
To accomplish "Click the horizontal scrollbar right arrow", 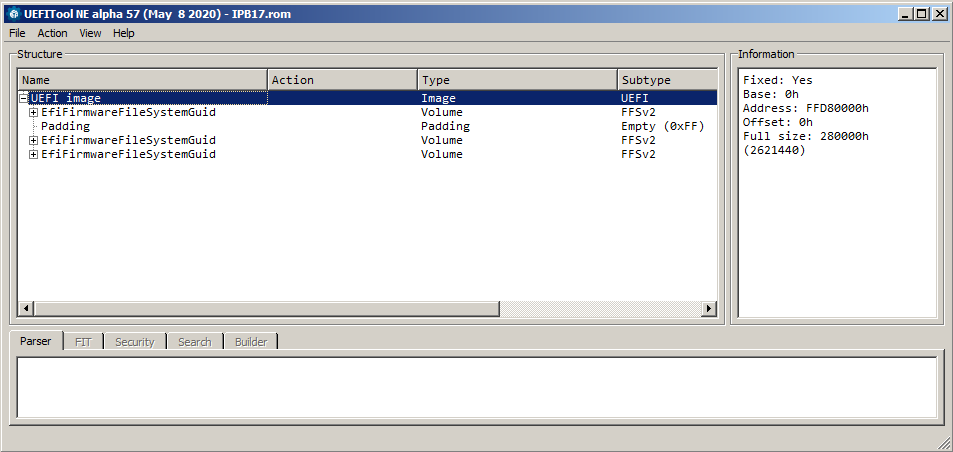I will pos(709,309).
